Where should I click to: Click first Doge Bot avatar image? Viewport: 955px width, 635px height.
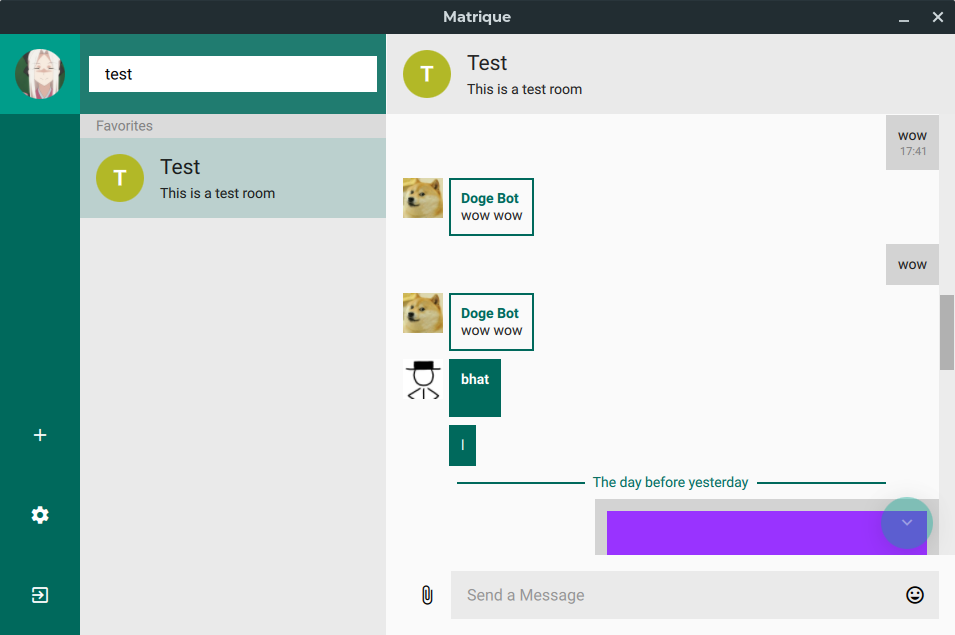[x=423, y=198]
